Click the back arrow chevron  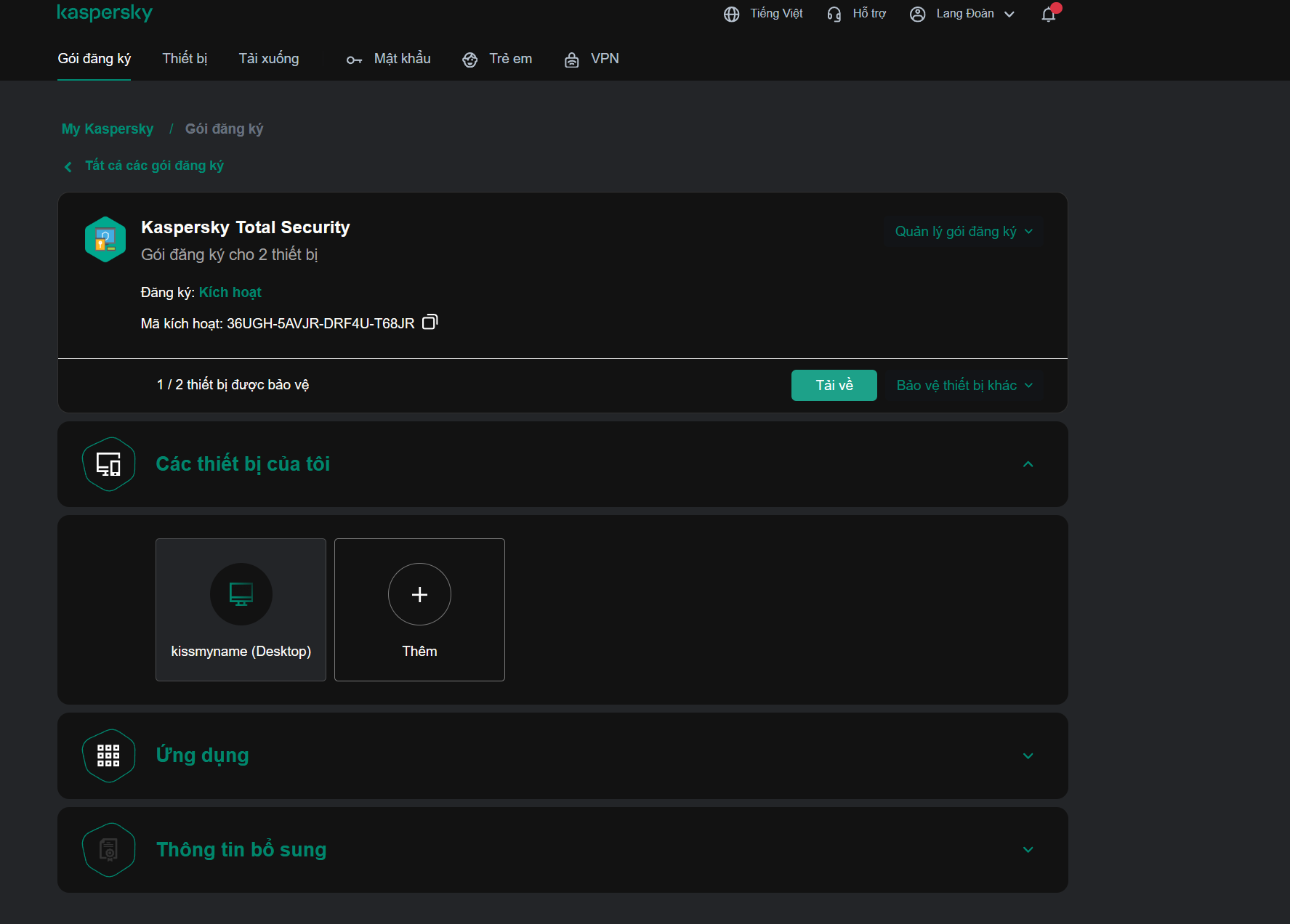pyautogui.click(x=68, y=167)
